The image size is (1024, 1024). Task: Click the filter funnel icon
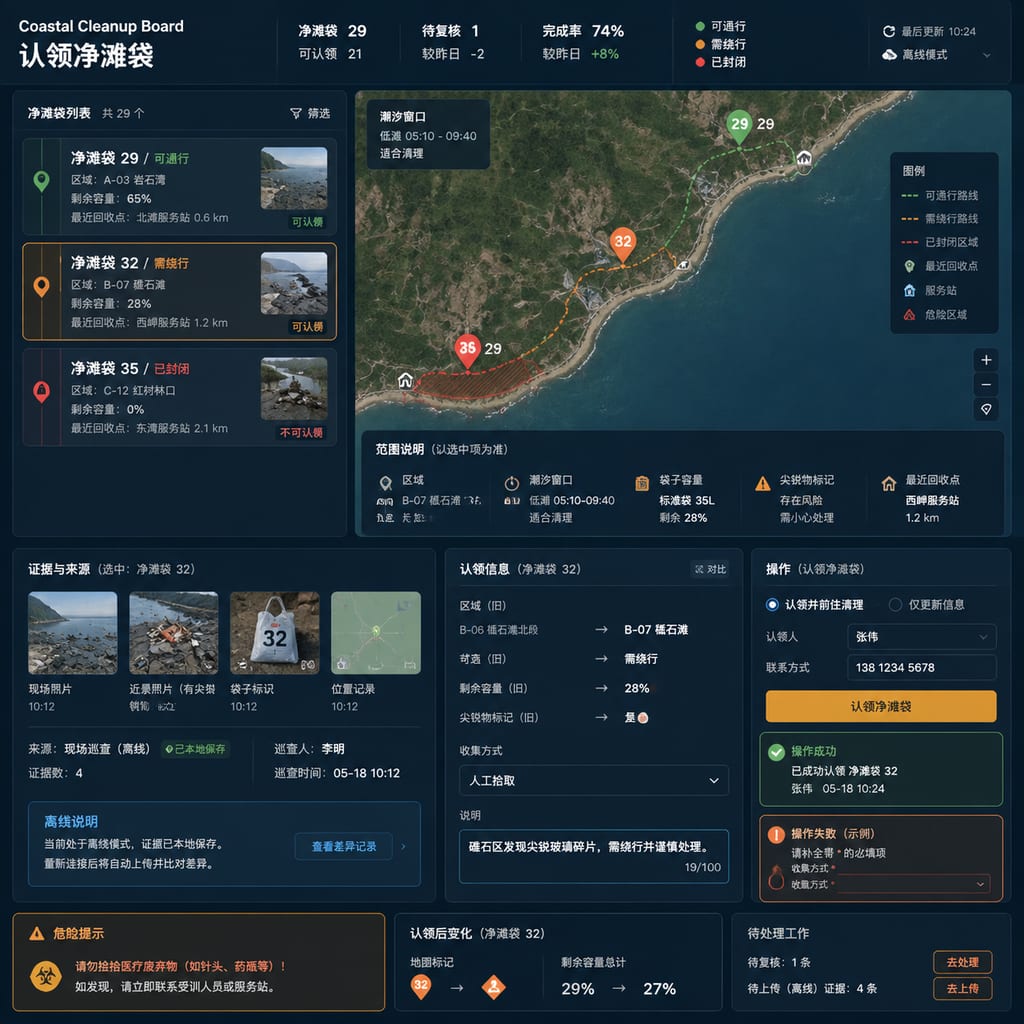pyautogui.click(x=295, y=114)
